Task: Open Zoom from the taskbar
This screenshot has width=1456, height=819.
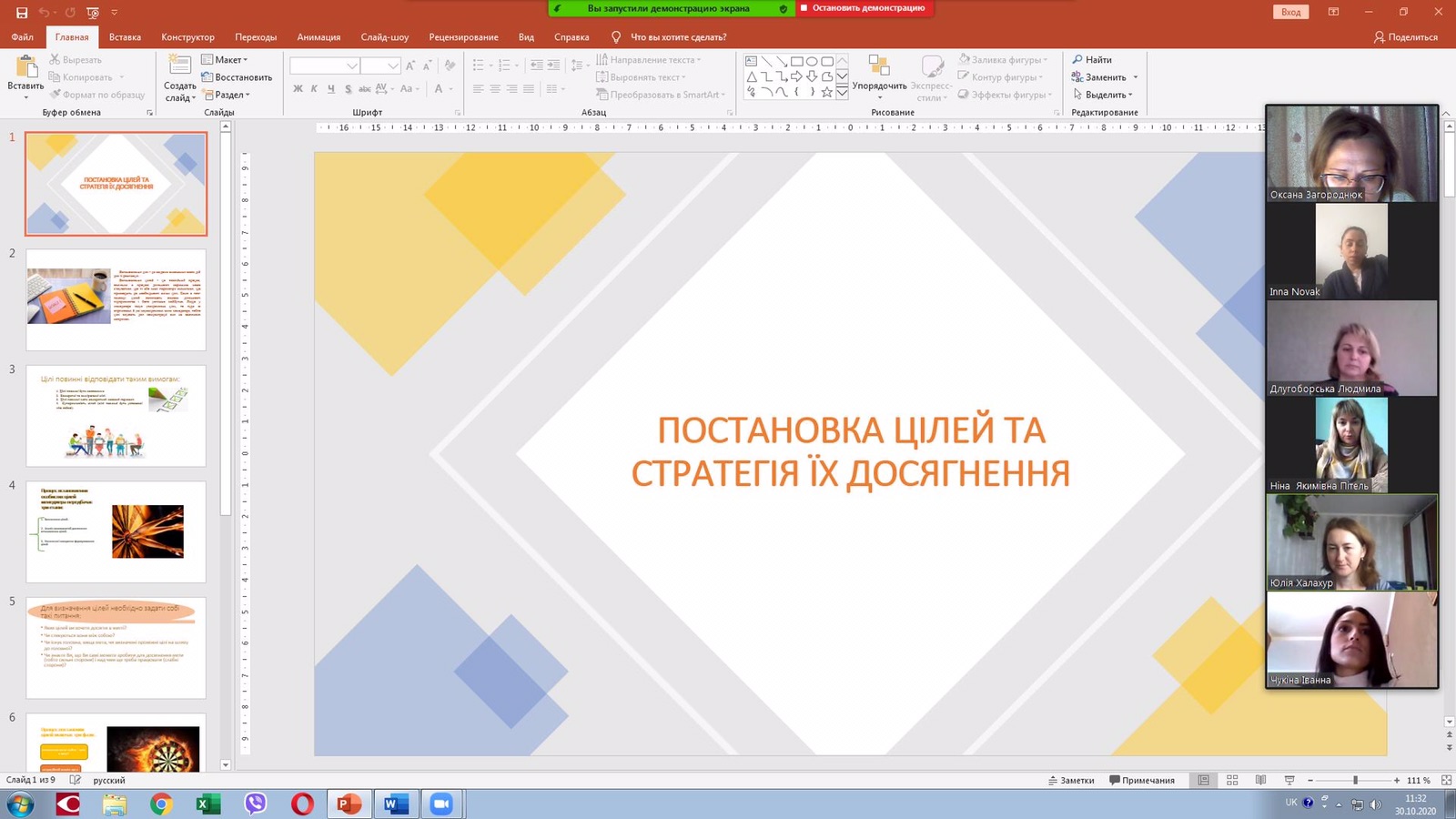Action: (441, 804)
